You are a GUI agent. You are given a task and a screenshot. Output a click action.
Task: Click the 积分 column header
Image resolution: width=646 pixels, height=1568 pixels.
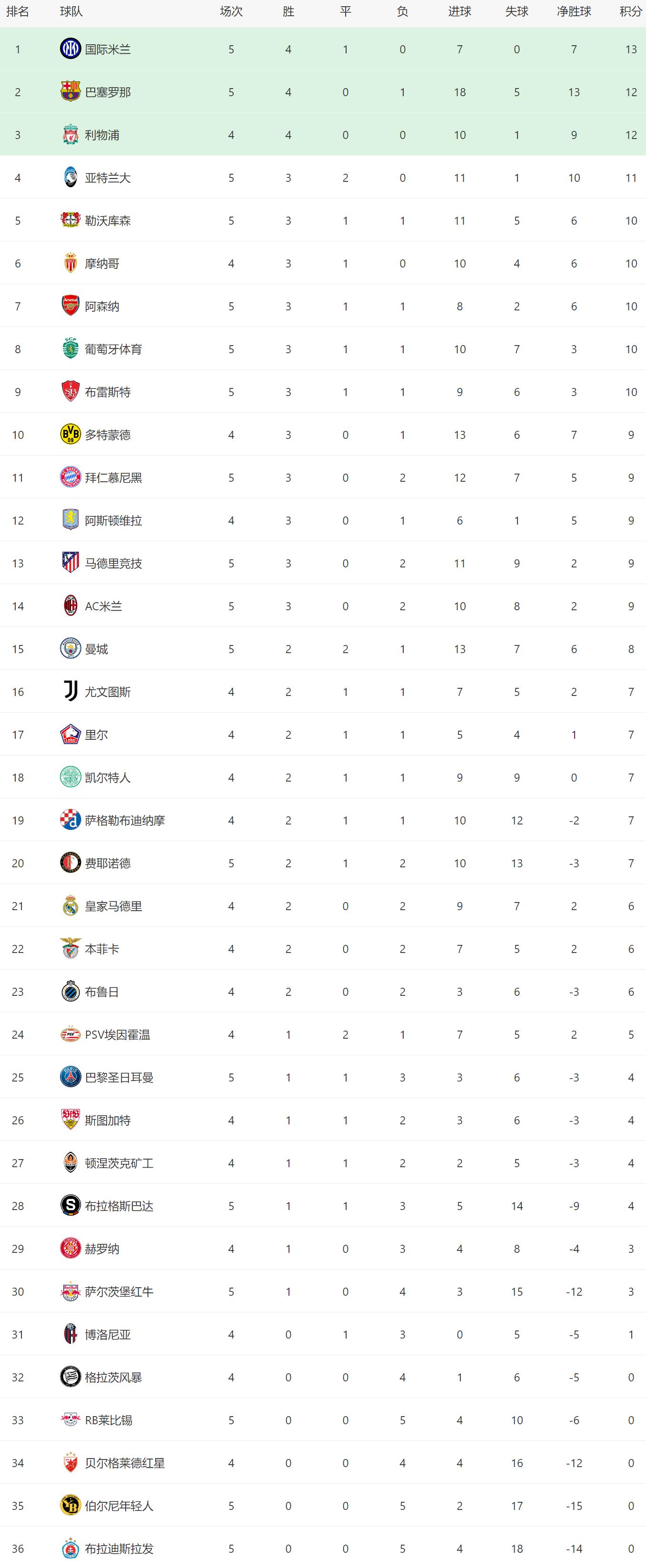631,11
